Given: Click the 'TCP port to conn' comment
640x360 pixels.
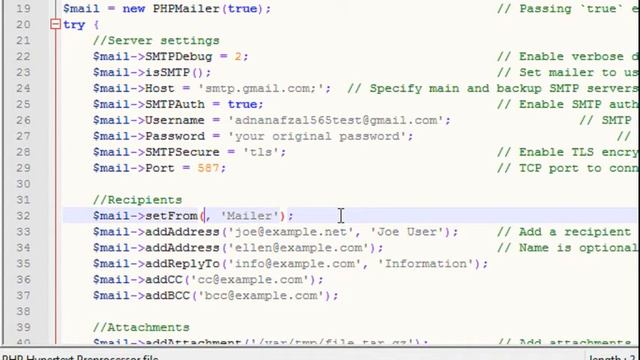Looking at the screenshot, I should [567, 168].
